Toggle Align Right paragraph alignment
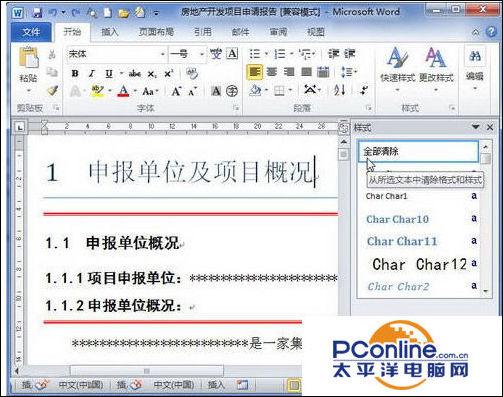Image resolution: width=503 pixels, height=397 pixels. point(289,72)
